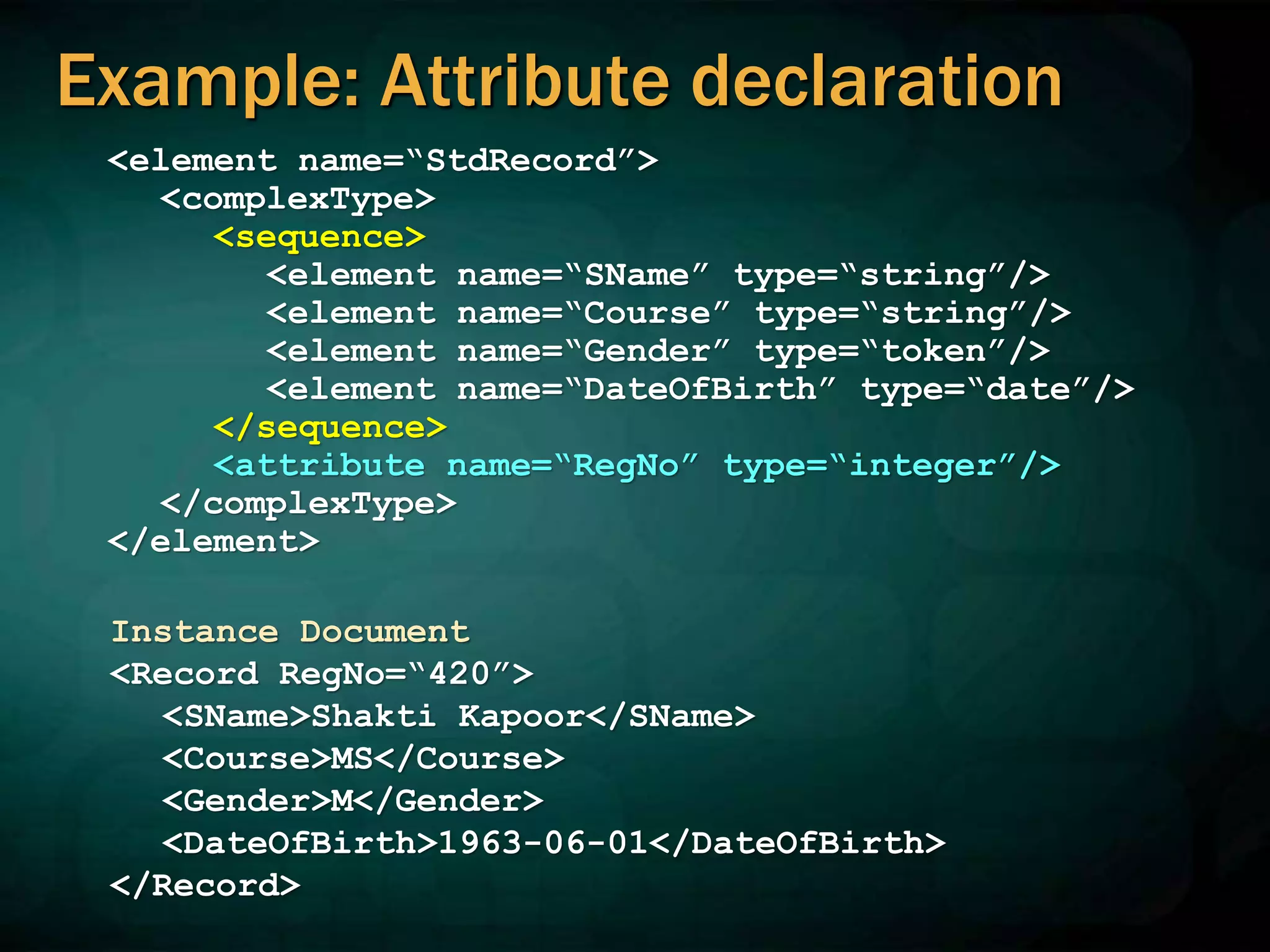Select the DateOfBirth element declaration line
This screenshot has height=952, width=1270.
click(701, 390)
